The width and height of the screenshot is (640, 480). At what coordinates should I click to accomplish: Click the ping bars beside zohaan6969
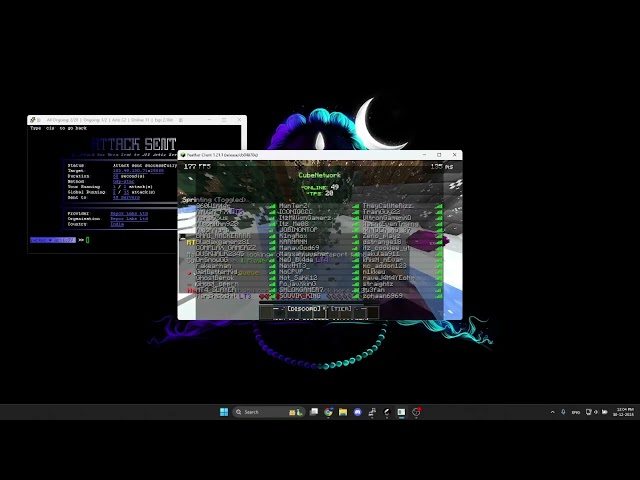click(439, 296)
